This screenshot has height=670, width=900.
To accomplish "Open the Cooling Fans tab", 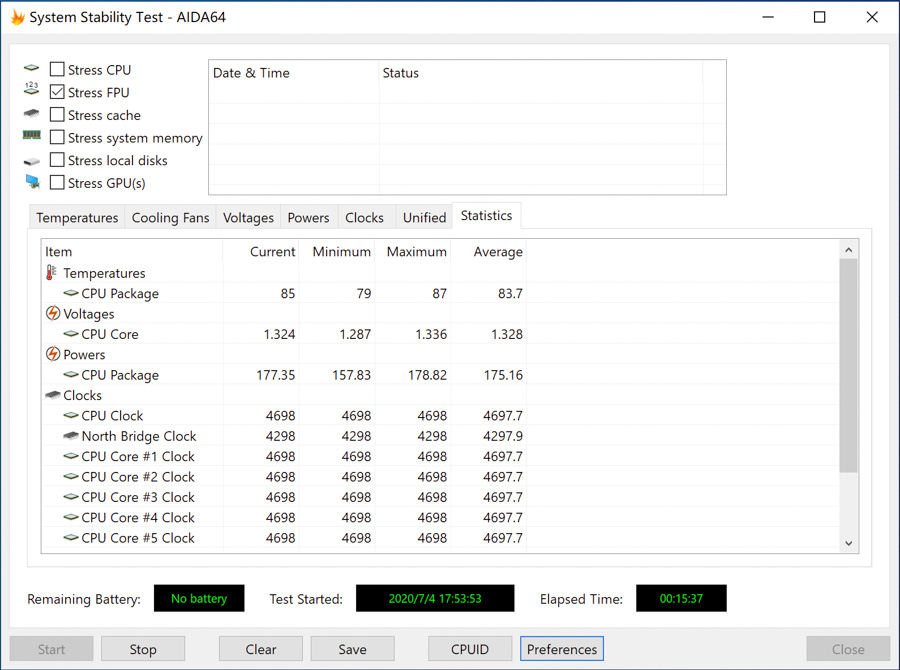I will pyautogui.click(x=170, y=218).
